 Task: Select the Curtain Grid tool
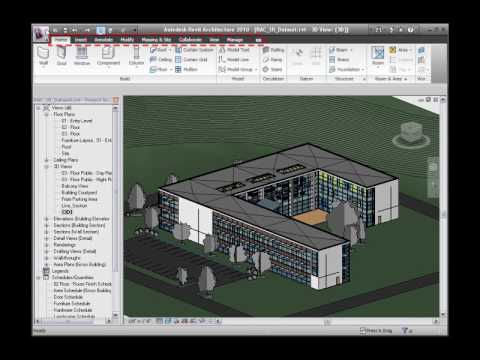191,60
